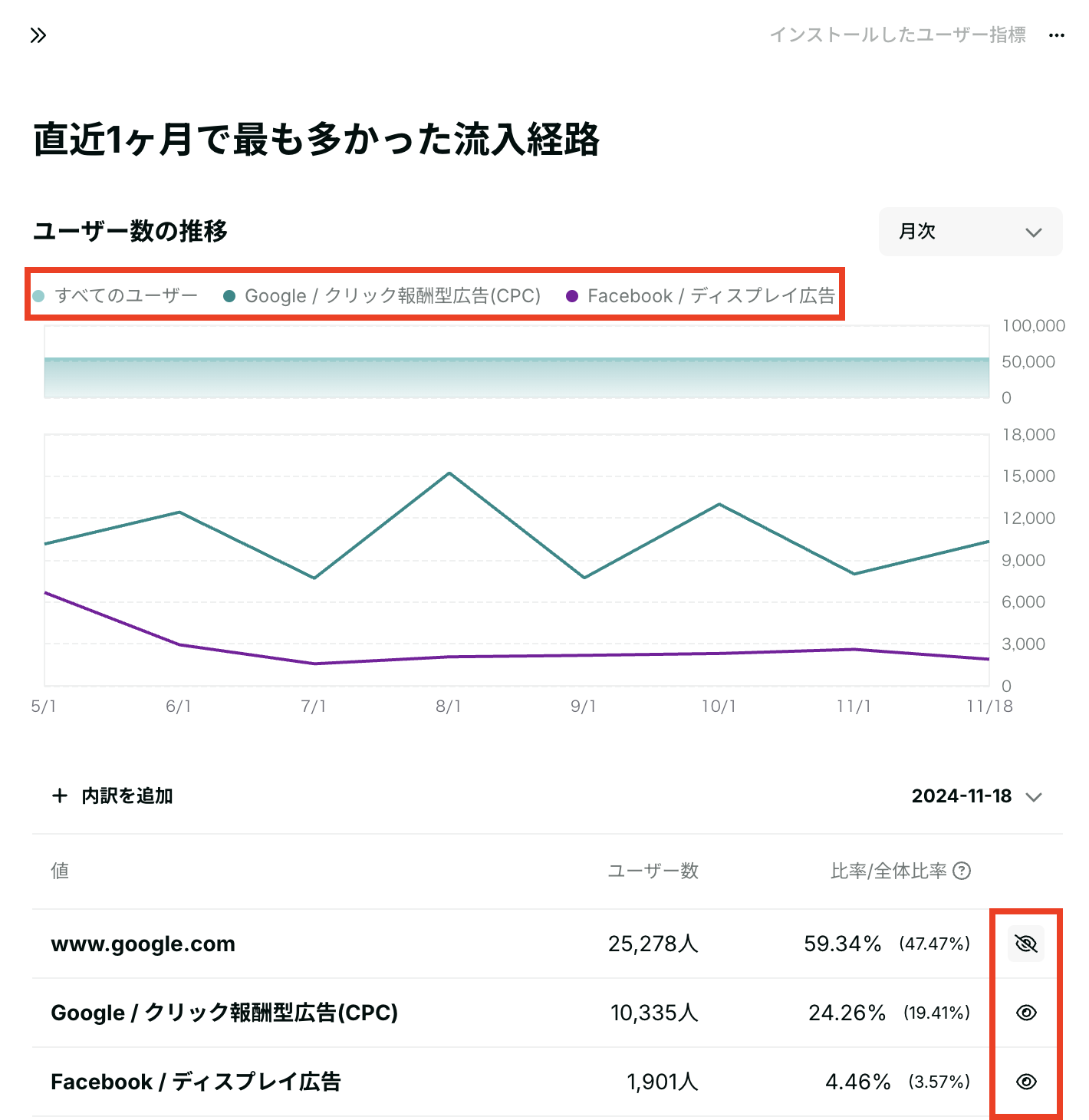The height and width of the screenshot is (1120, 1089).
Task: Click the heading 直近1ヶ月で最も多かった流入経路
Action: 317,140
